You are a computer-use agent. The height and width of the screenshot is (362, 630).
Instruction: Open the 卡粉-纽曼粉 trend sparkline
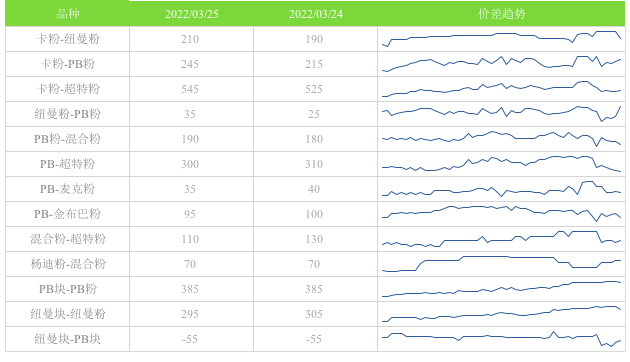click(x=501, y=39)
